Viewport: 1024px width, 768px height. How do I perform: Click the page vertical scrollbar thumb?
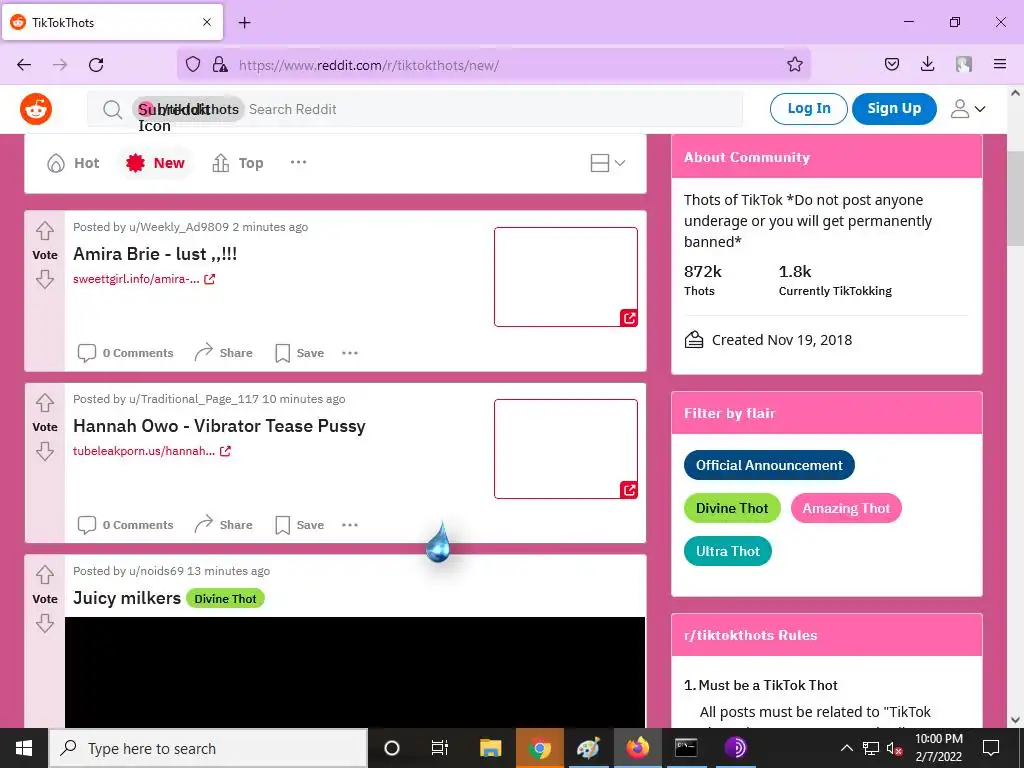pyautogui.click(x=1015, y=199)
